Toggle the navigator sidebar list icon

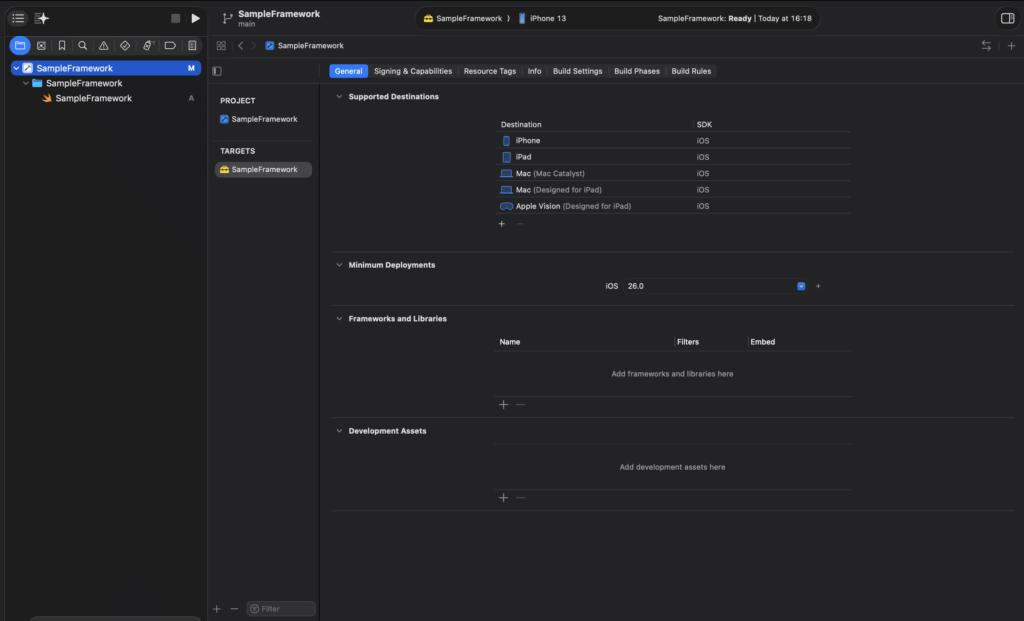tap(18, 18)
